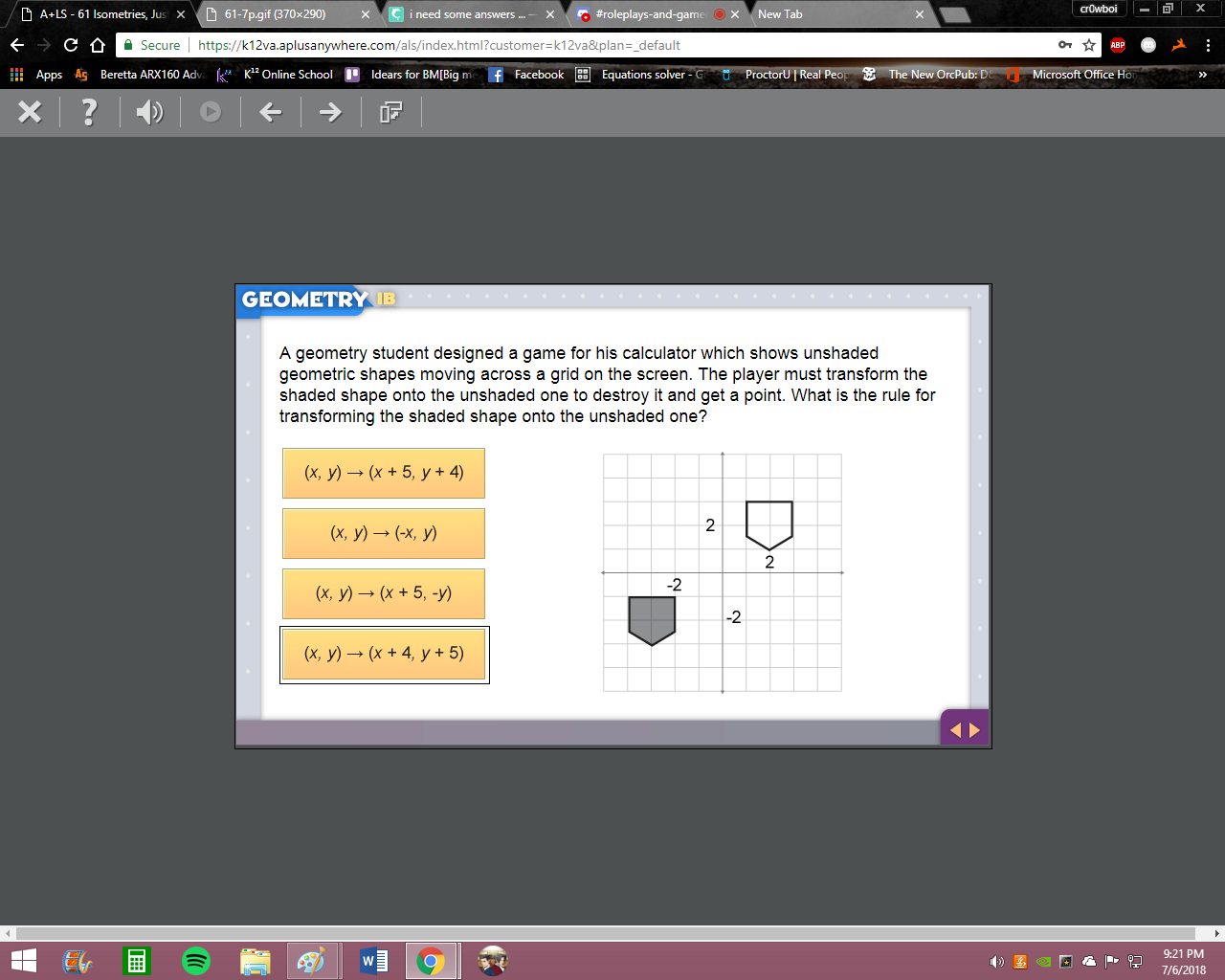
Task: Close the lesson with the X icon
Action: coord(30,112)
